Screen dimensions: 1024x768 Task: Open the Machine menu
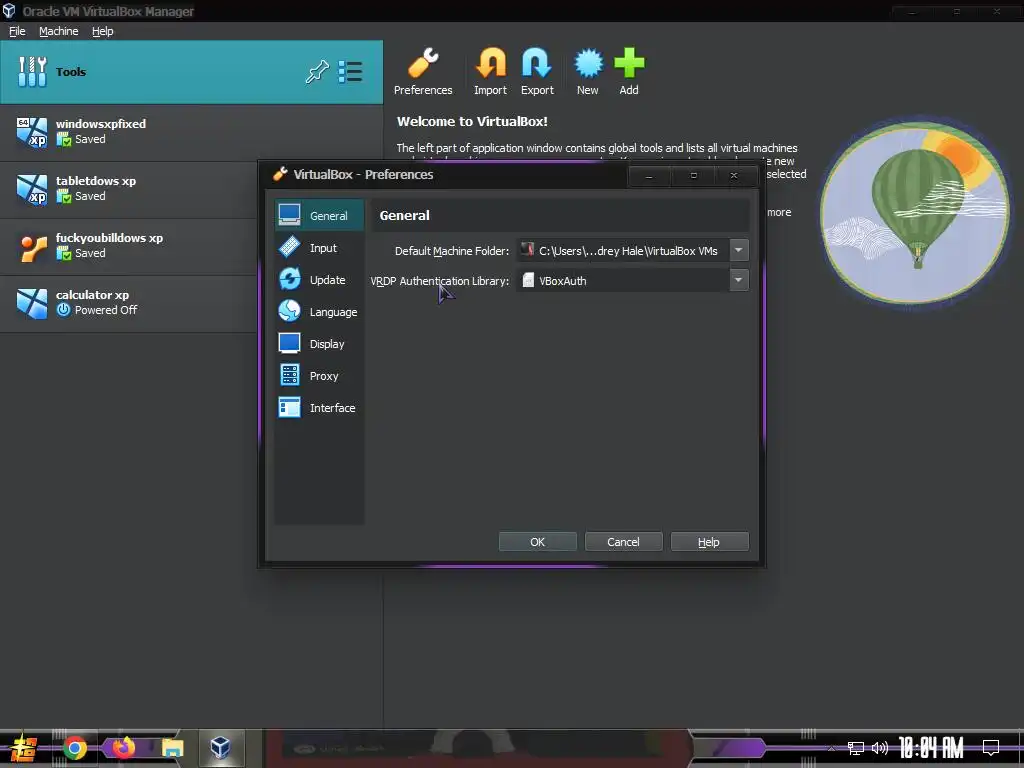tap(58, 31)
